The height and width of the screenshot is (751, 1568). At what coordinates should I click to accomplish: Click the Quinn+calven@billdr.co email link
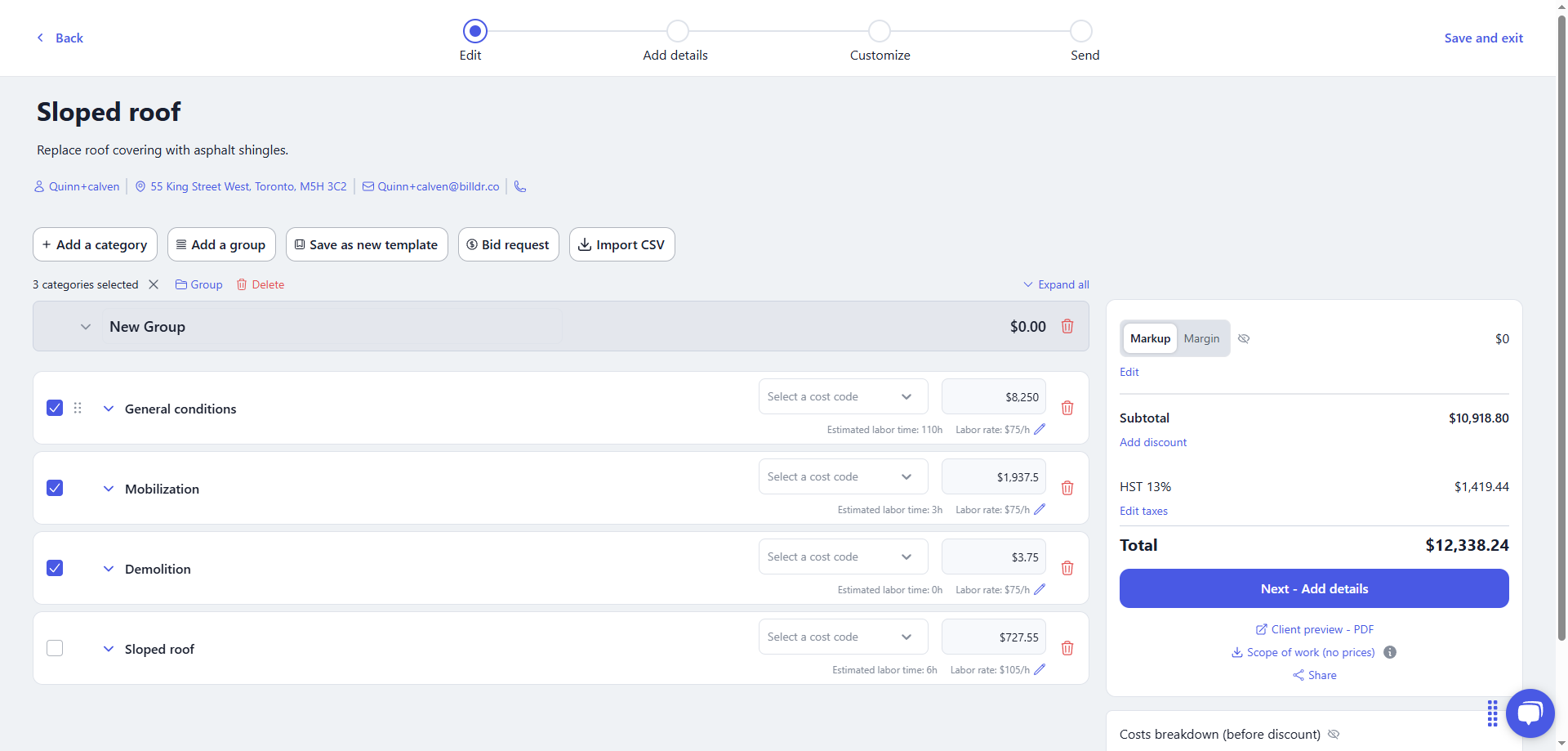click(x=430, y=186)
